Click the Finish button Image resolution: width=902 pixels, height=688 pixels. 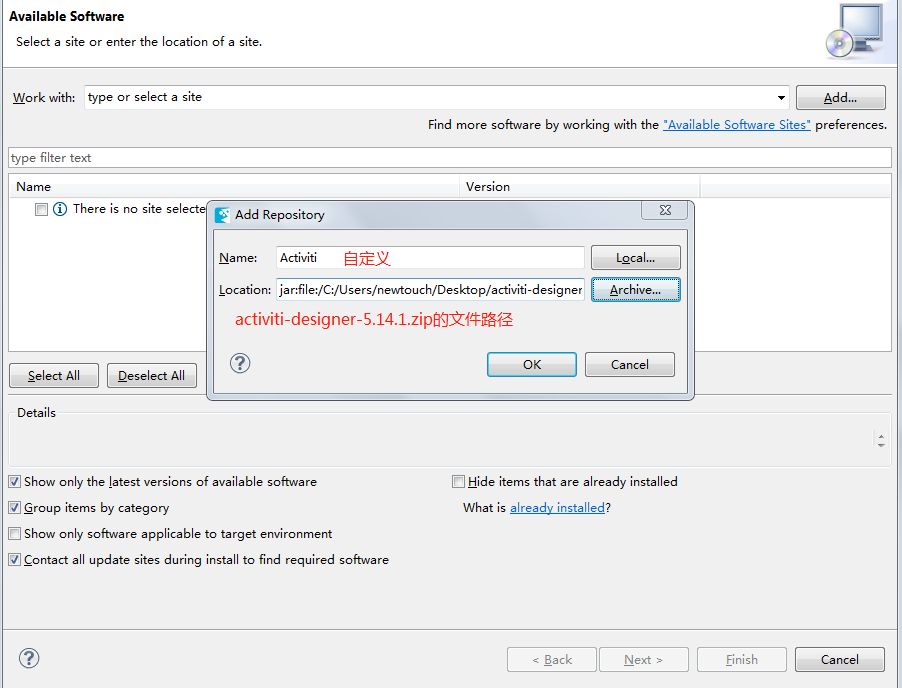742,660
